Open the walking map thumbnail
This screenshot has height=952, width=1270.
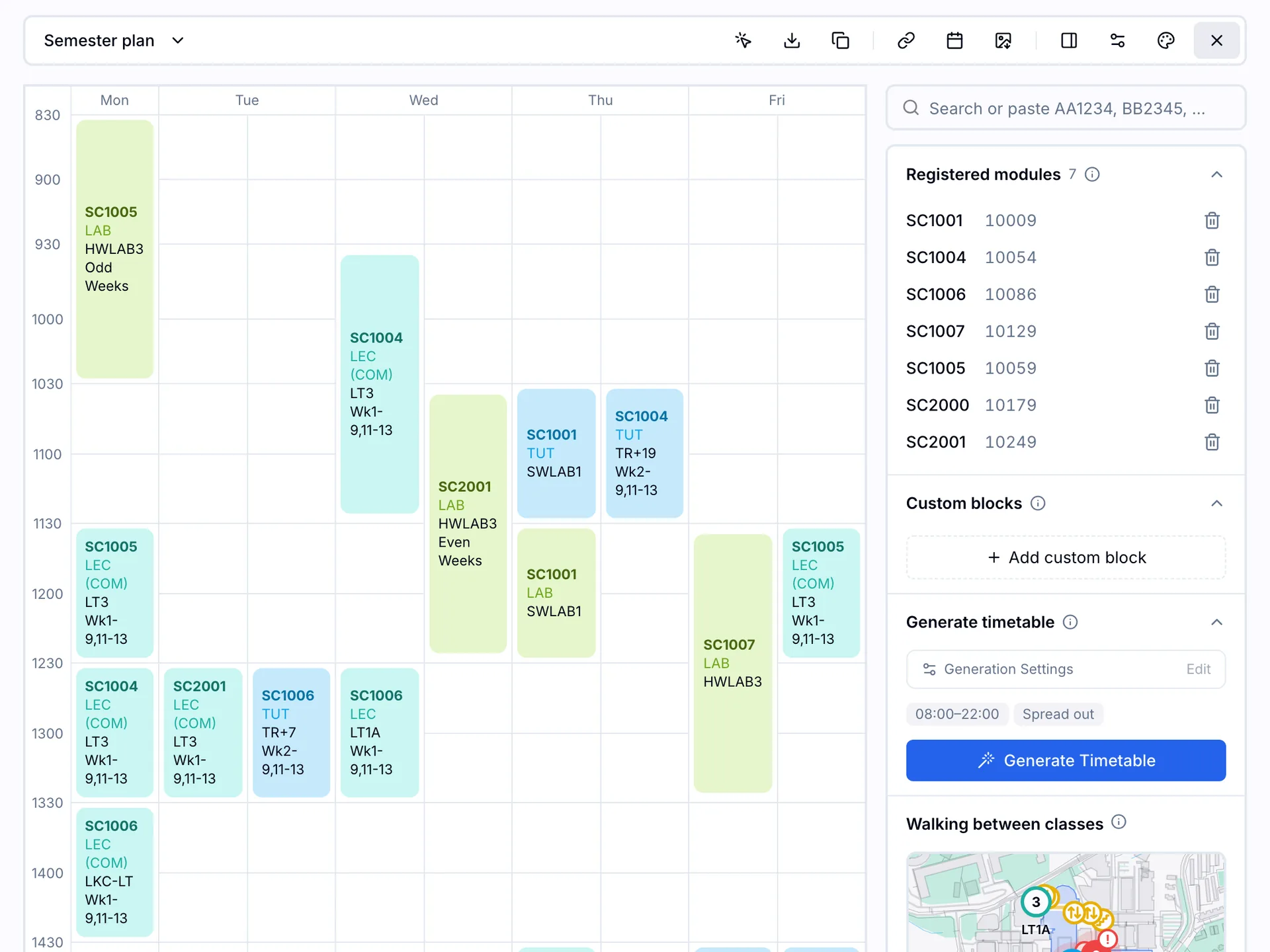1066,902
